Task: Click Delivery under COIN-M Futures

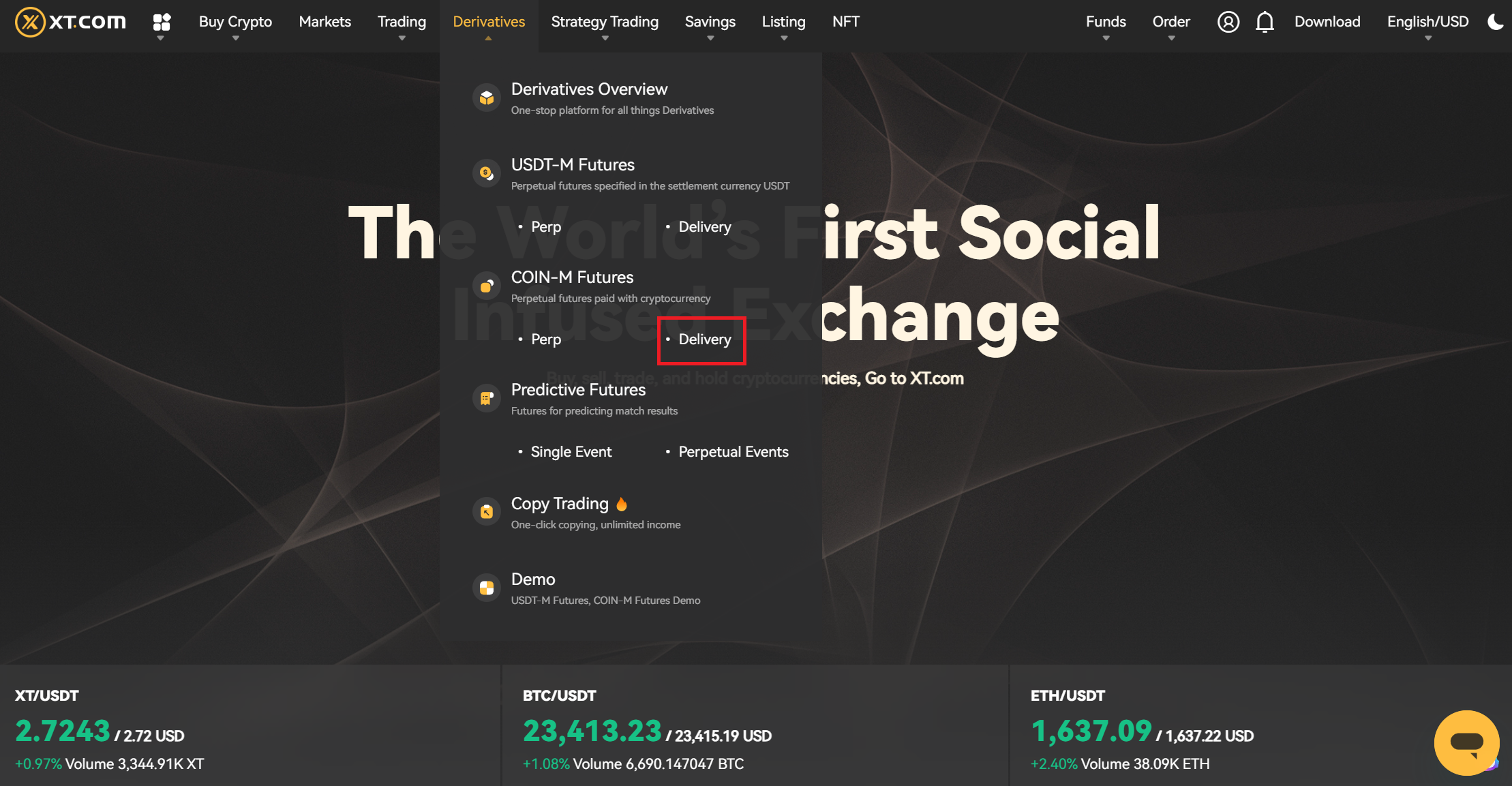Action: coord(704,339)
